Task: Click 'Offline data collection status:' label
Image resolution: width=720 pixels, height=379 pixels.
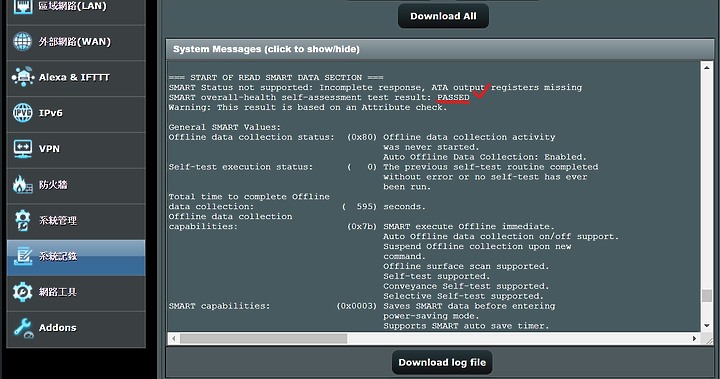Action: point(252,137)
